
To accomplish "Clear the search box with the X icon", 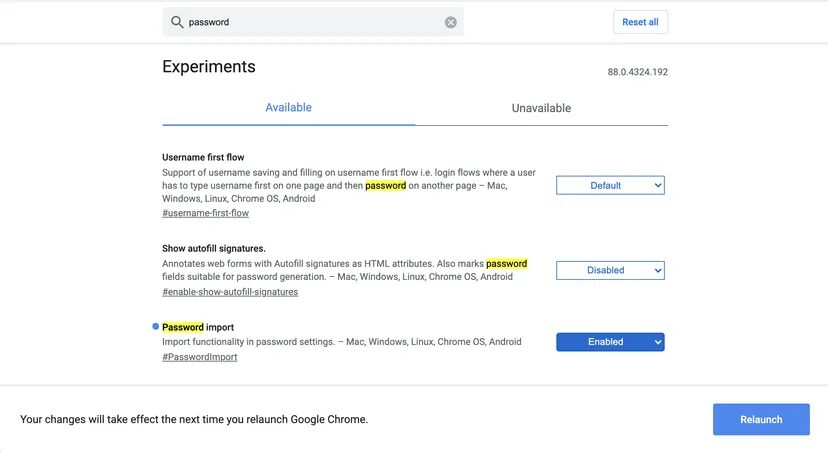I will coord(451,22).
